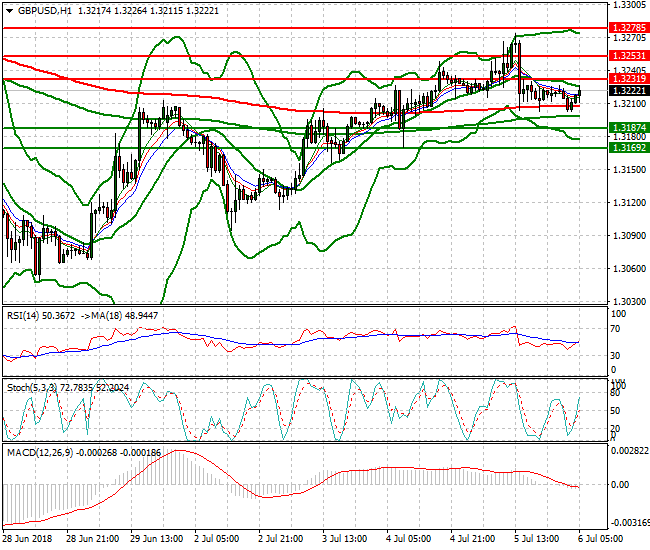The height and width of the screenshot is (550, 650).
Task: Click the 1.32785 red price label
Action: [x=629, y=28]
